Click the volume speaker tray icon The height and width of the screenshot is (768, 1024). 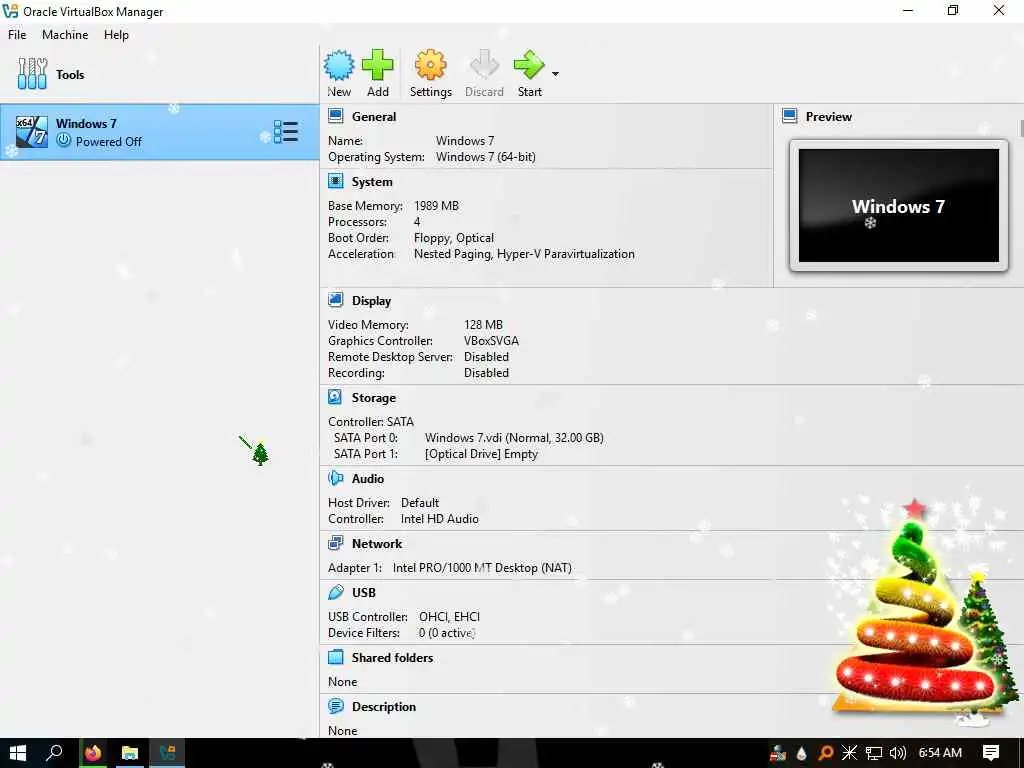[898, 753]
